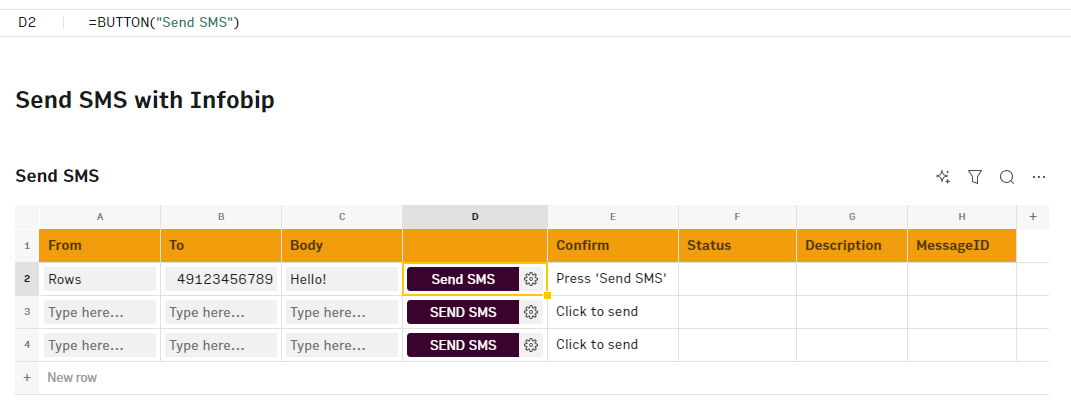Open the table search magnifier icon
This screenshot has width=1071, height=420.
coord(1007,177)
